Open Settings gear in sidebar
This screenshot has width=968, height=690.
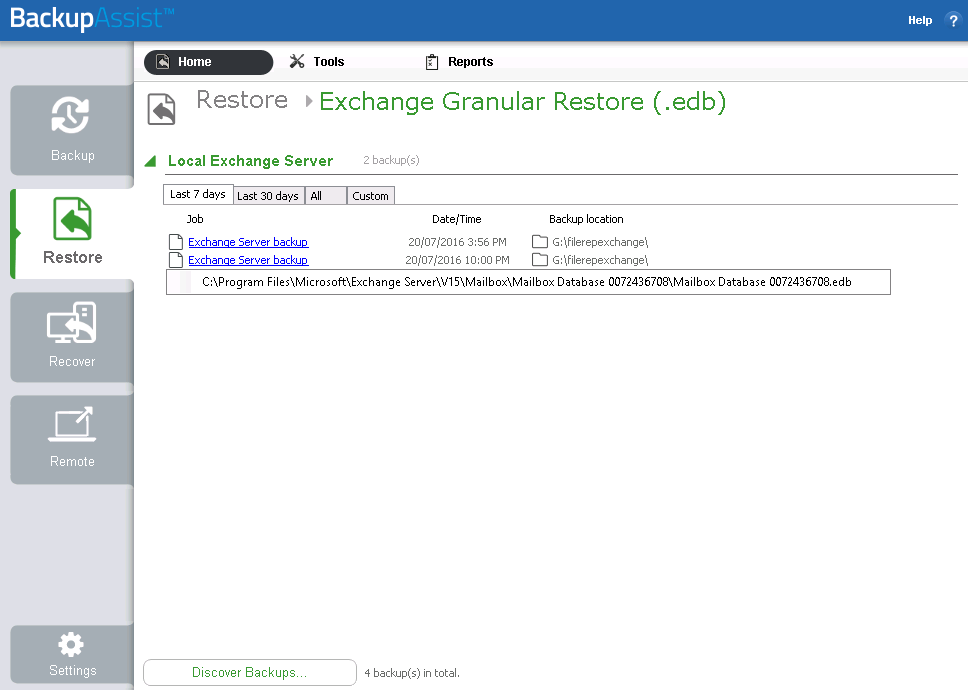coord(72,654)
